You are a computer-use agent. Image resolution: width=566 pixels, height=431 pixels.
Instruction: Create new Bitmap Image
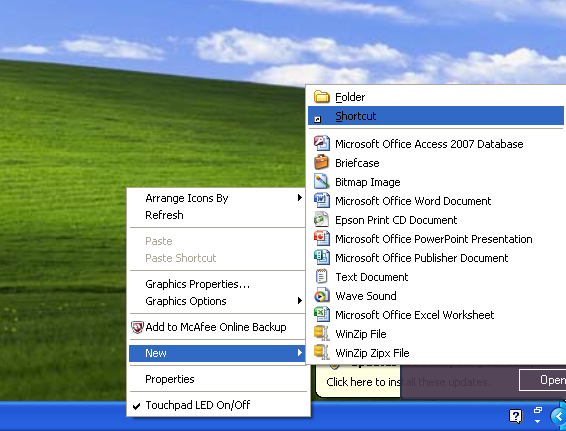coord(436,182)
